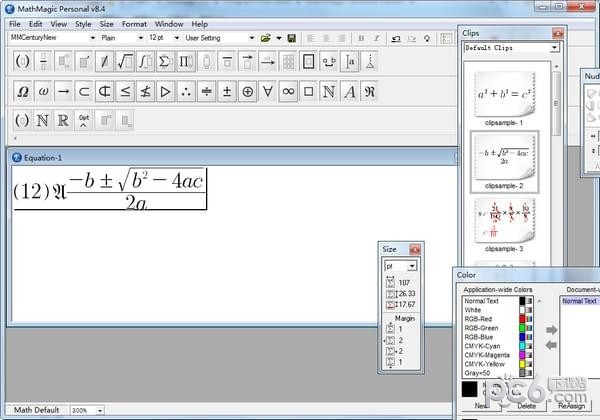This screenshot has width=600, height=420.
Task: Click the left arrow to remove color
Action: tap(551, 345)
